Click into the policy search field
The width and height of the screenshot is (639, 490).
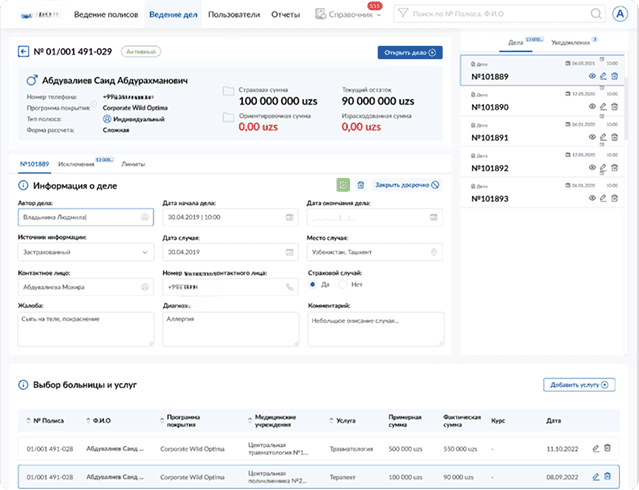coord(499,14)
